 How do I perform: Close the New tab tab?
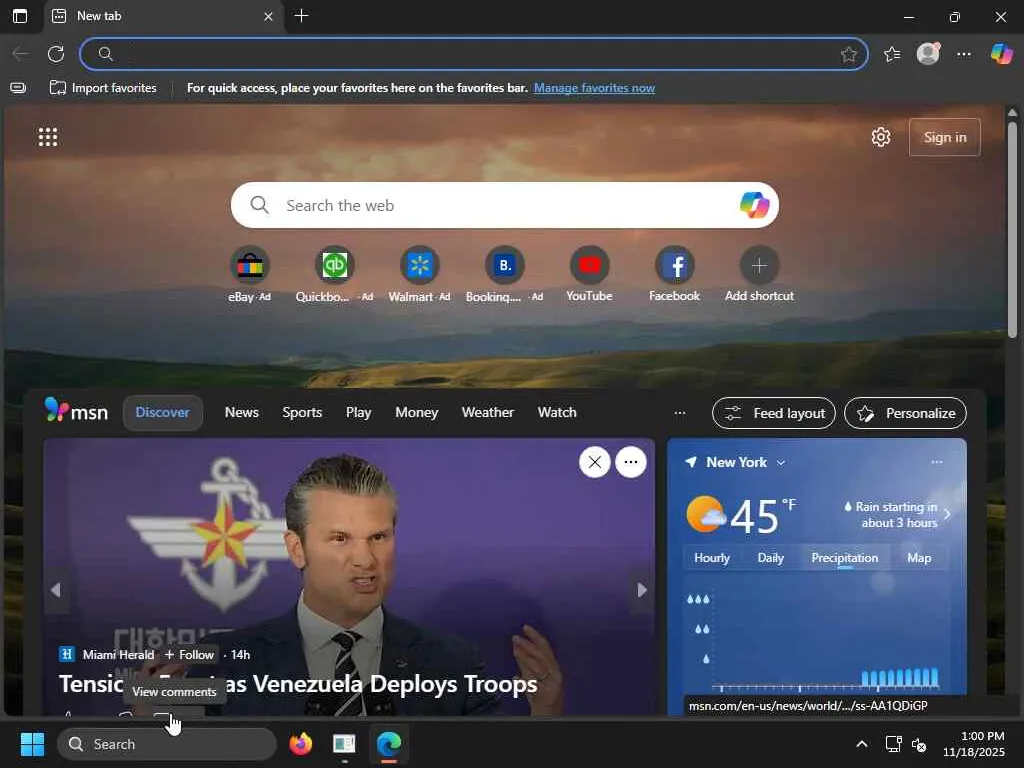(268, 16)
